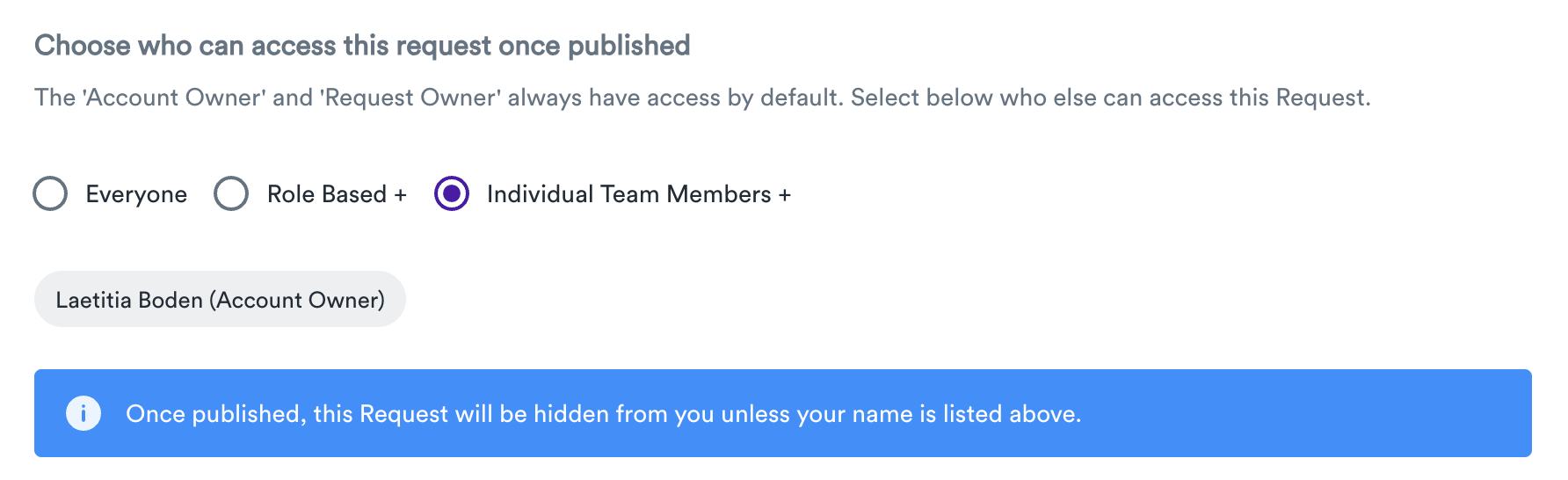Expand the plus sign after Individual Team Members

click(x=785, y=195)
